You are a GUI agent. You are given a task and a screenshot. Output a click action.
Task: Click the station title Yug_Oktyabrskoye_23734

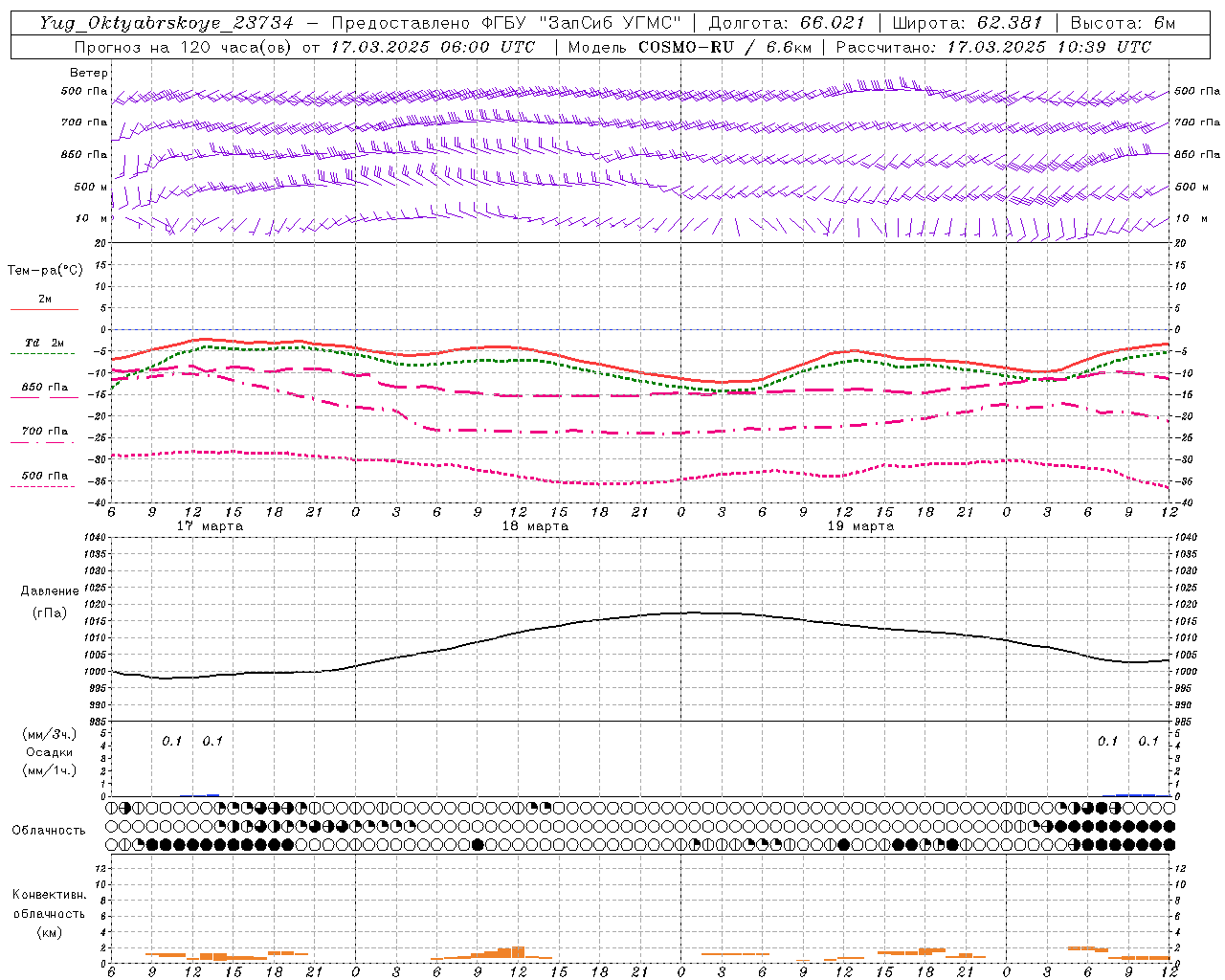pos(167,23)
